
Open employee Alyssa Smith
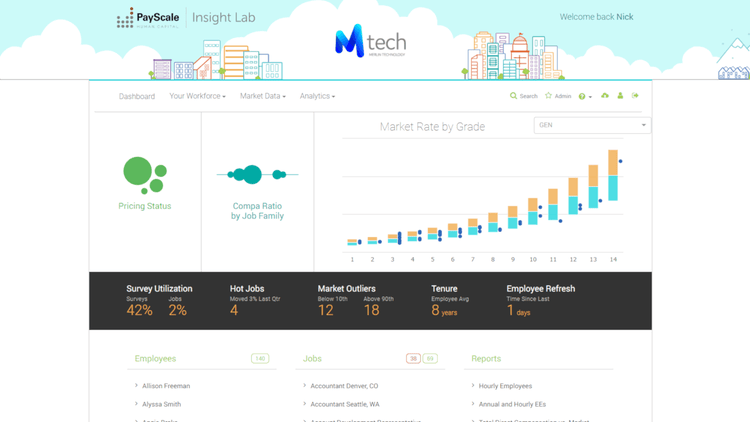pyautogui.click(x=162, y=404)
